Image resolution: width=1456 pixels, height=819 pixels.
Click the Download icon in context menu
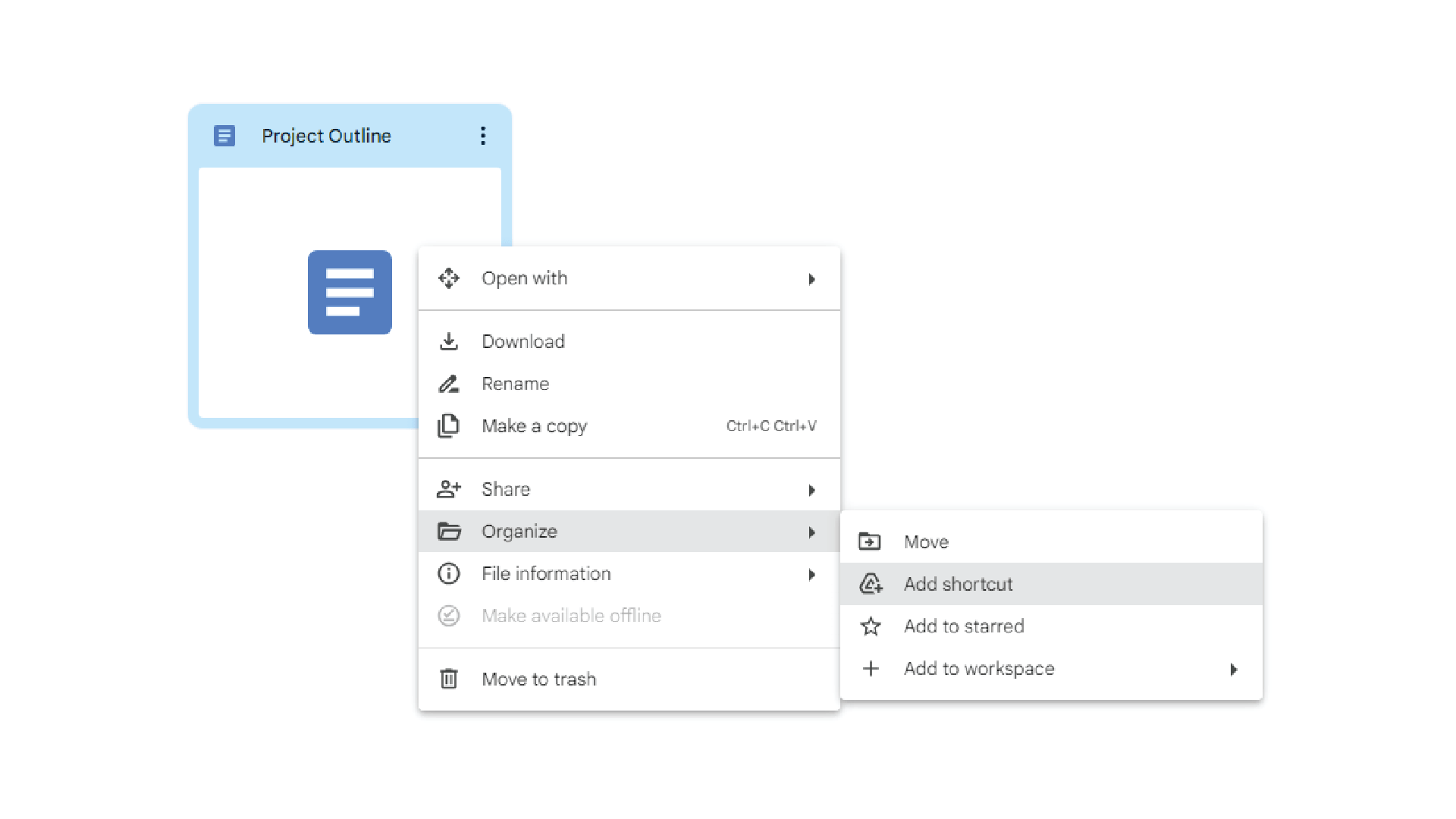(449, 341)
